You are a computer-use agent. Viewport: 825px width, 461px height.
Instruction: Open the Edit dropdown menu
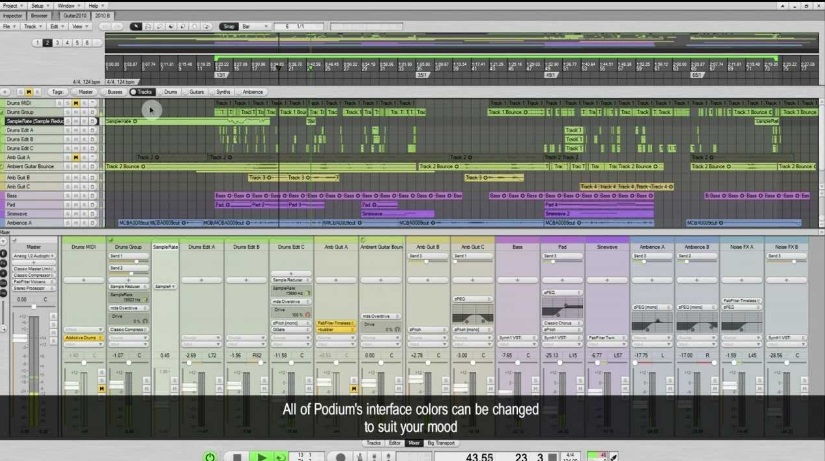tap(56, 26)
